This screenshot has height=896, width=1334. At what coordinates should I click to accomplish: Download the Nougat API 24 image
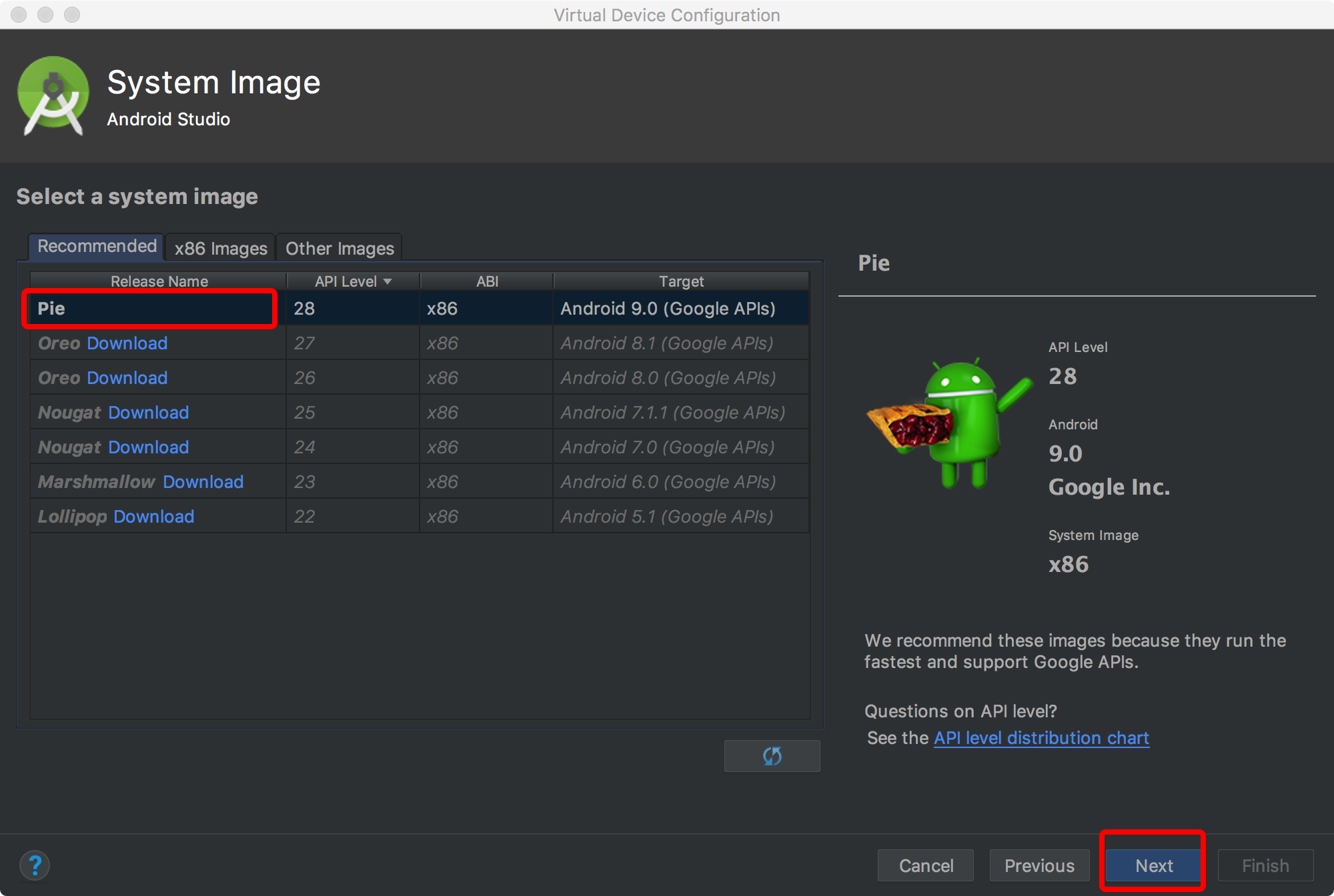coord(148,447)
